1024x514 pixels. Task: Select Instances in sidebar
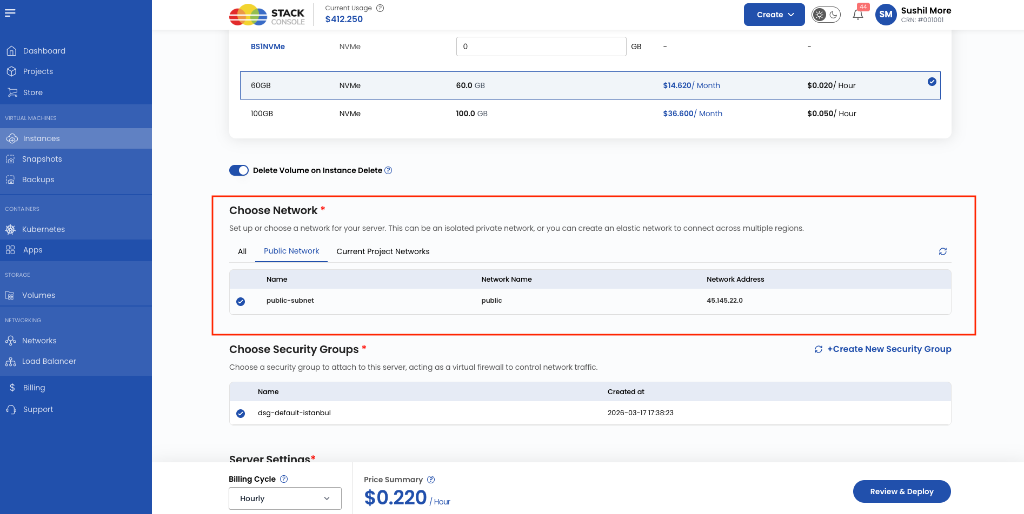pos(41,138)
